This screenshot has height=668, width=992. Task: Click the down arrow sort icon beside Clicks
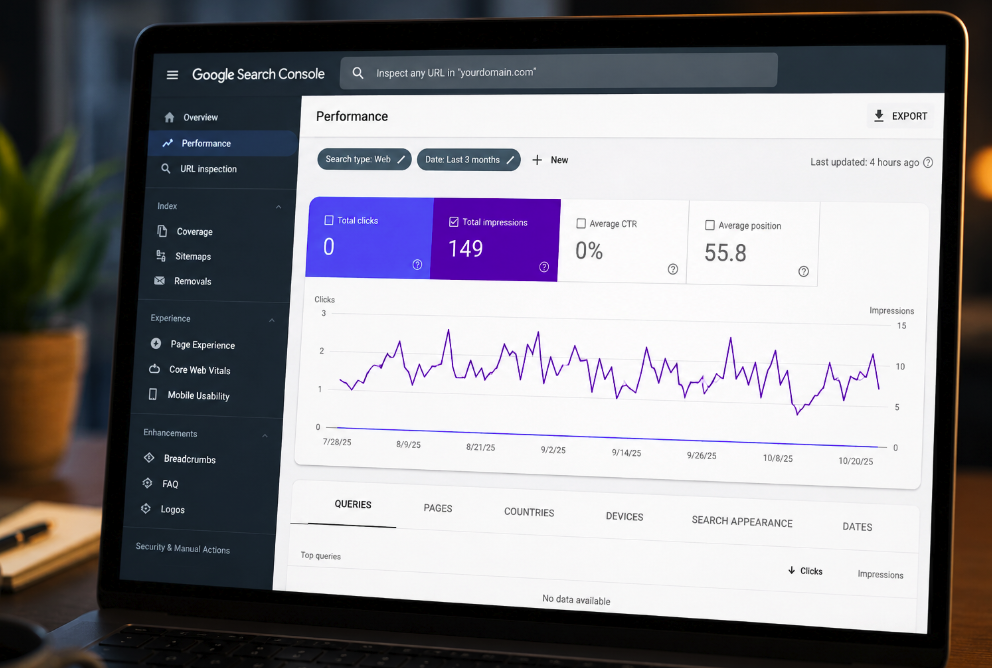click(x=791, y=570)
